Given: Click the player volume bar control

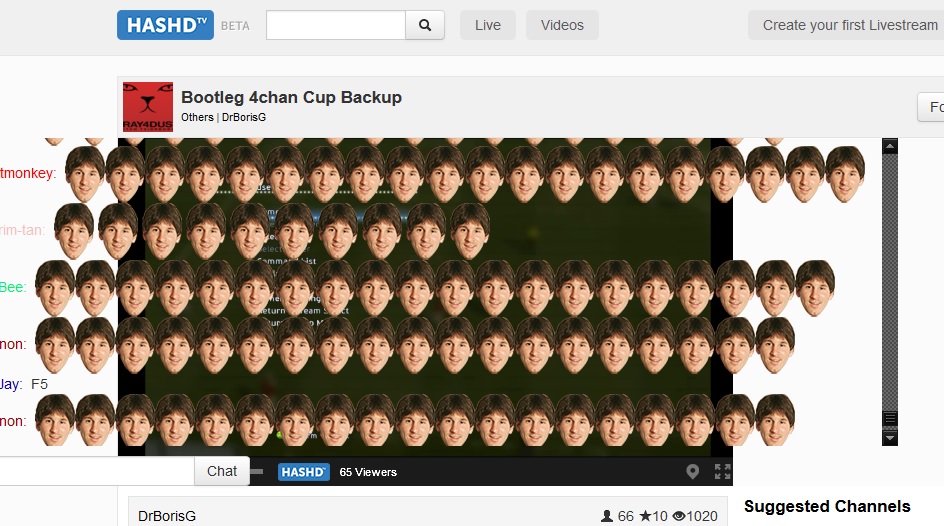Looking at the screenshot, I should click(x=256, y=472).
